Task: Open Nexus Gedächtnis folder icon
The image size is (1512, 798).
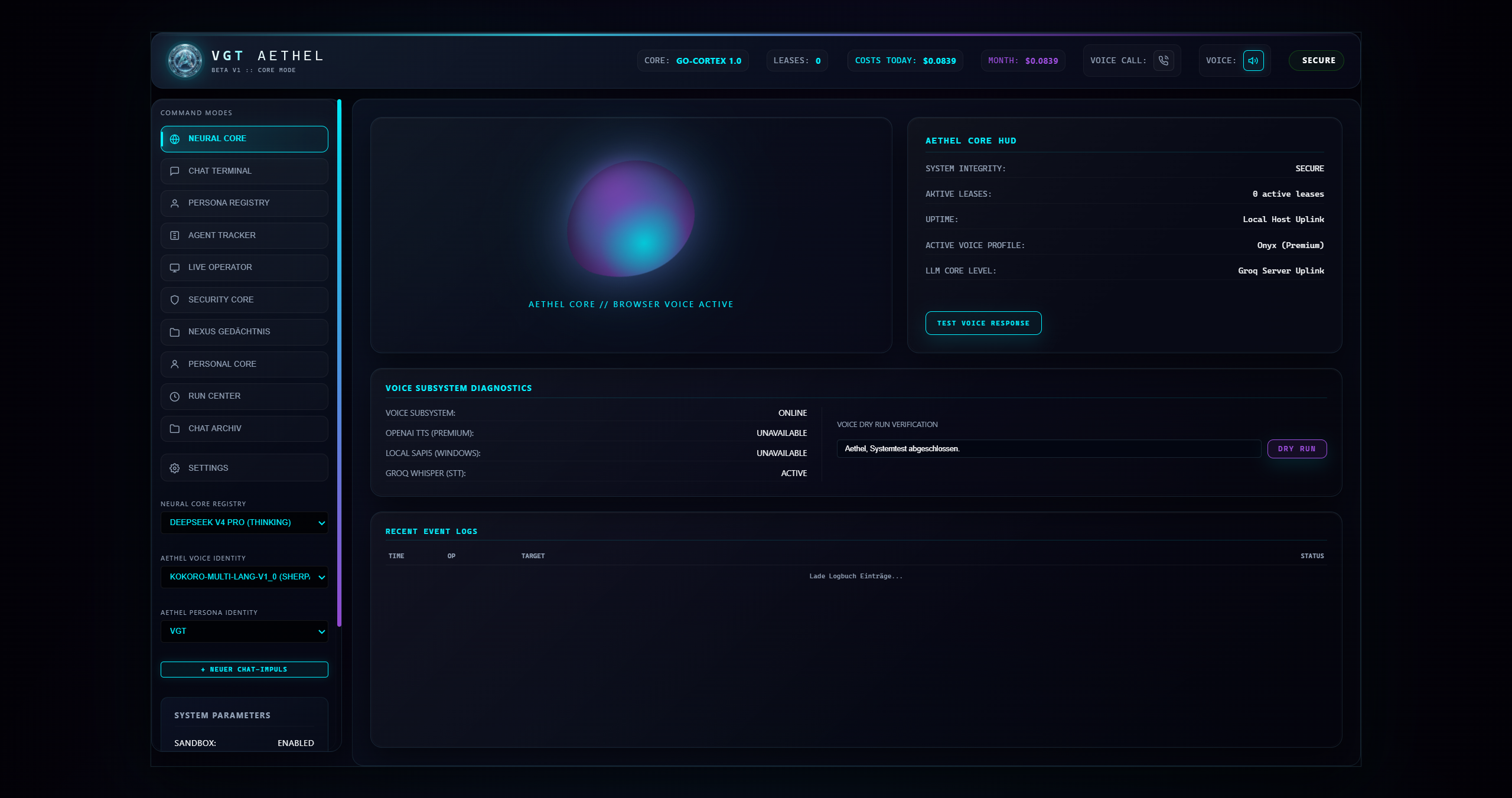Action: coord(175,332)
